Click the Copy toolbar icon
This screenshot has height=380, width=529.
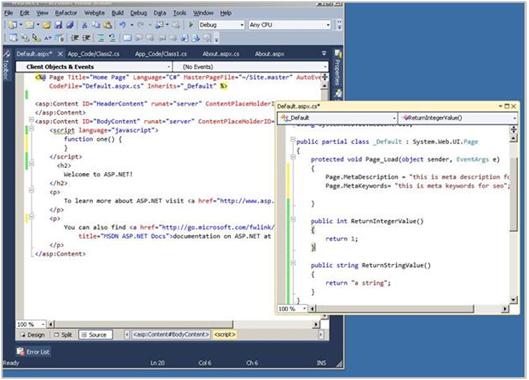pos(96,25)
